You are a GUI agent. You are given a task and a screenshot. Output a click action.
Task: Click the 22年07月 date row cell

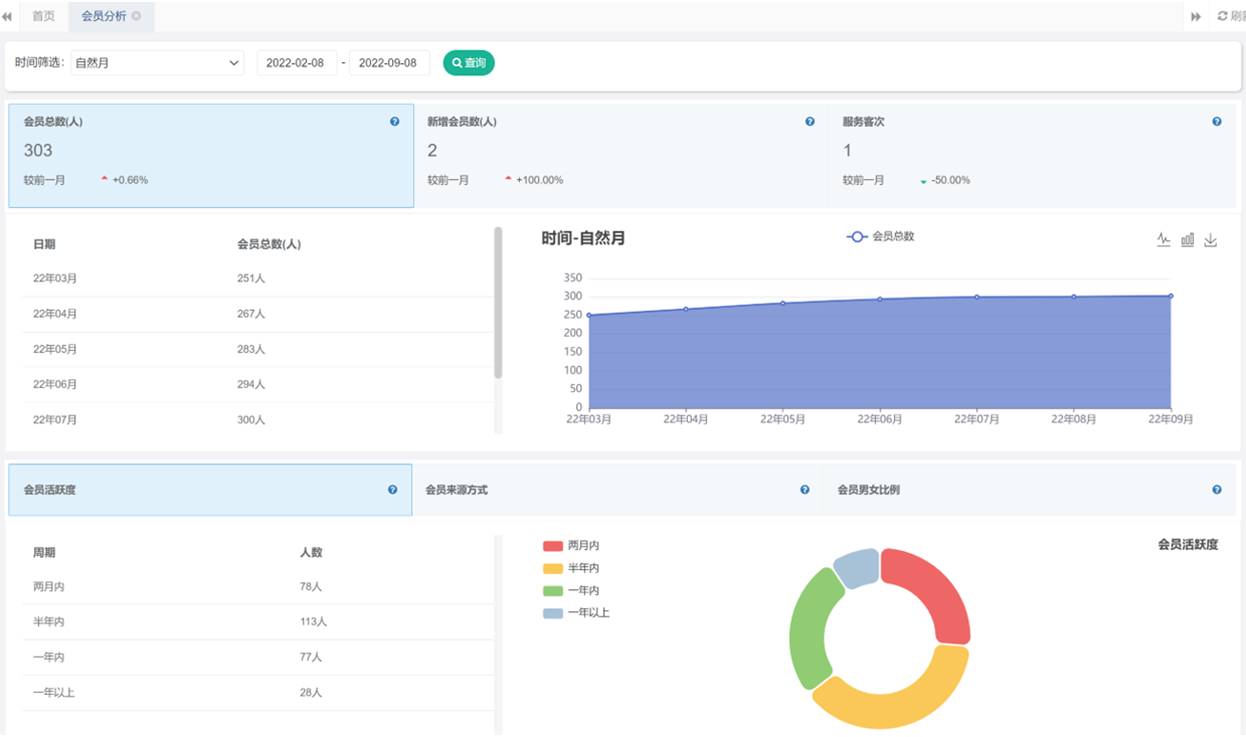point(55,420)
